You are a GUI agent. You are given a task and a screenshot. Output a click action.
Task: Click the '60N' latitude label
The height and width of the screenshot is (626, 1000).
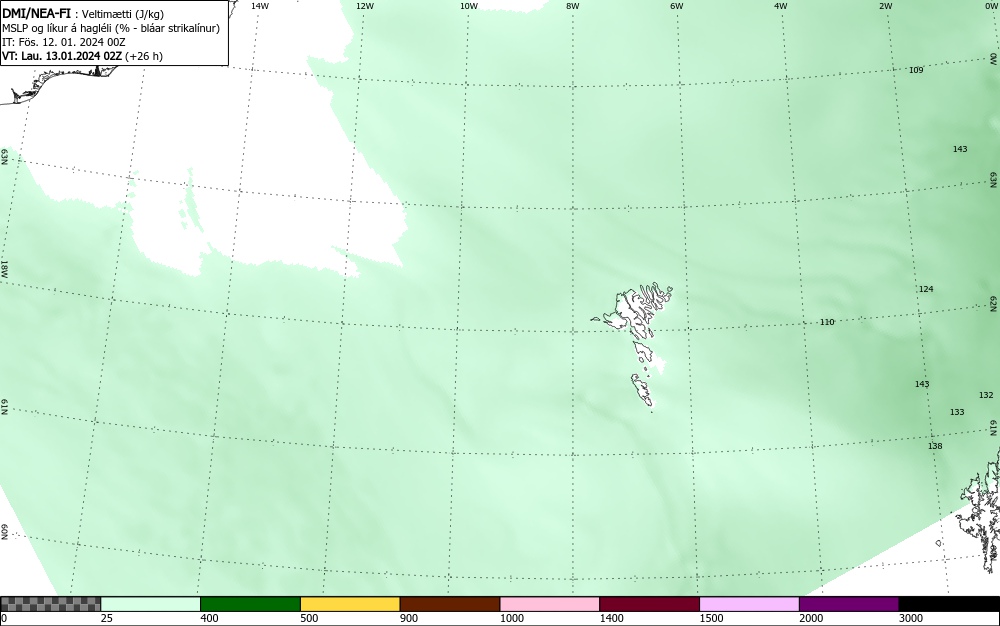(x=4, y=532)
